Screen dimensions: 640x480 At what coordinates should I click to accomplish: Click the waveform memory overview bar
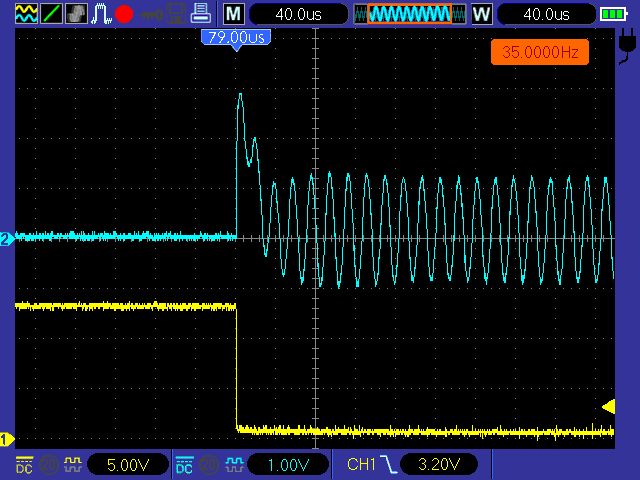coord(409,14)
